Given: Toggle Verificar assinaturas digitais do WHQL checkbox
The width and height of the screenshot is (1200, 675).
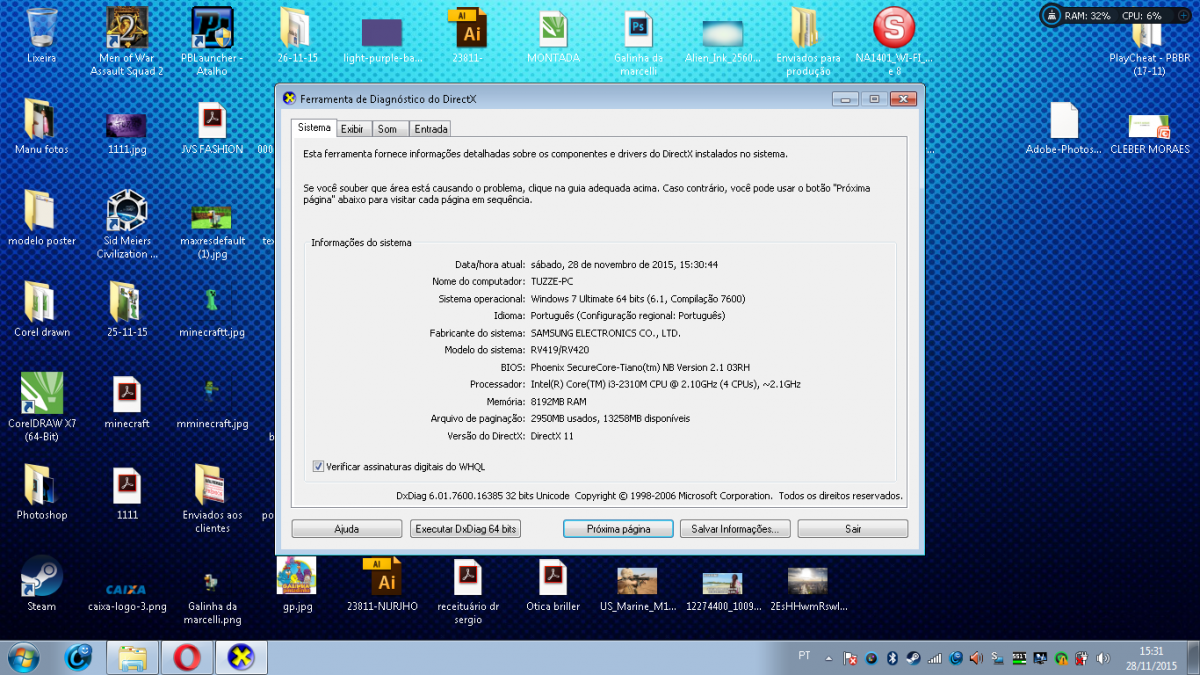Looking at the screenshot, I should (x=318, y=466).
